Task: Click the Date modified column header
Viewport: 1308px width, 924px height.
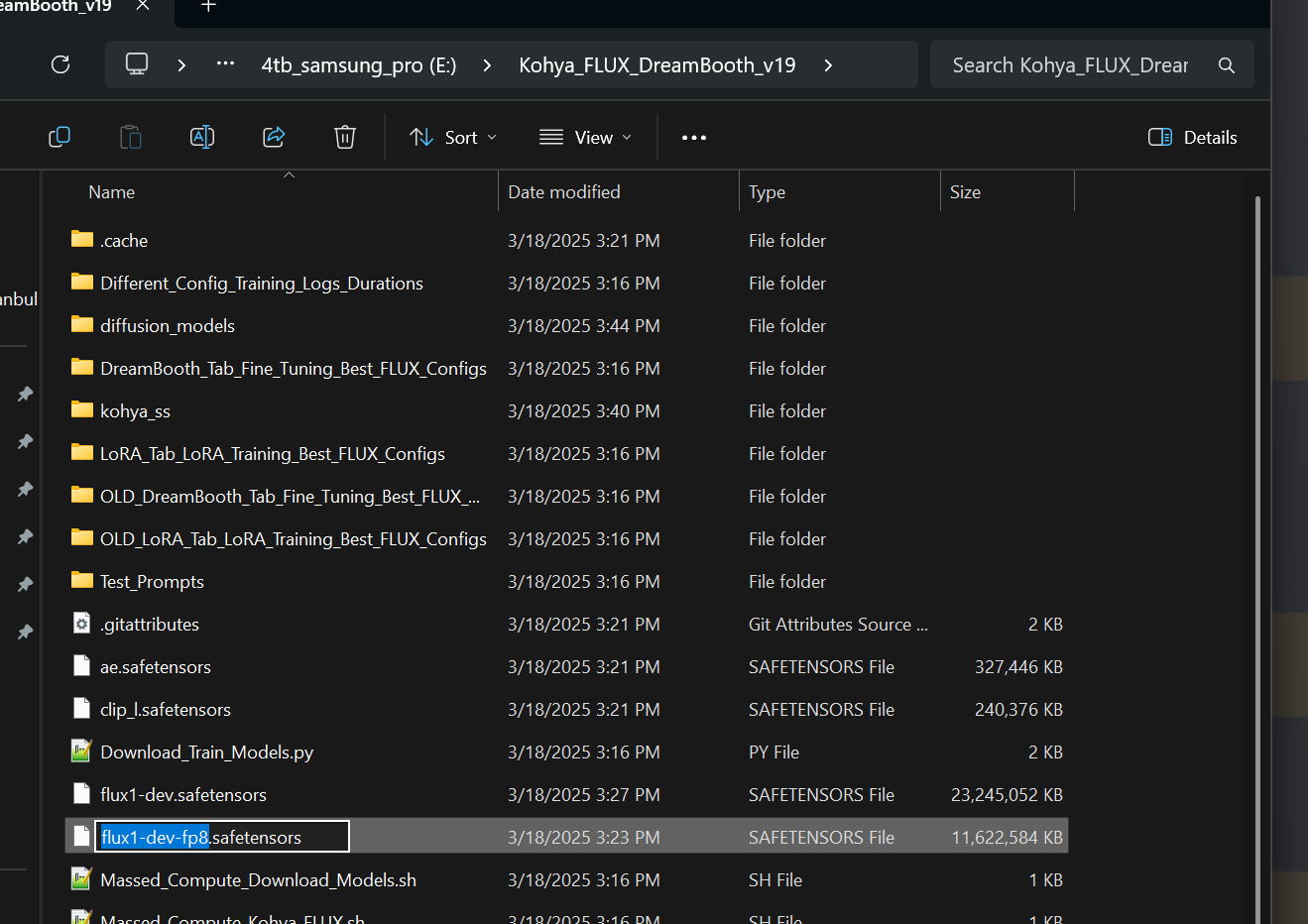Action: (564, 192)
